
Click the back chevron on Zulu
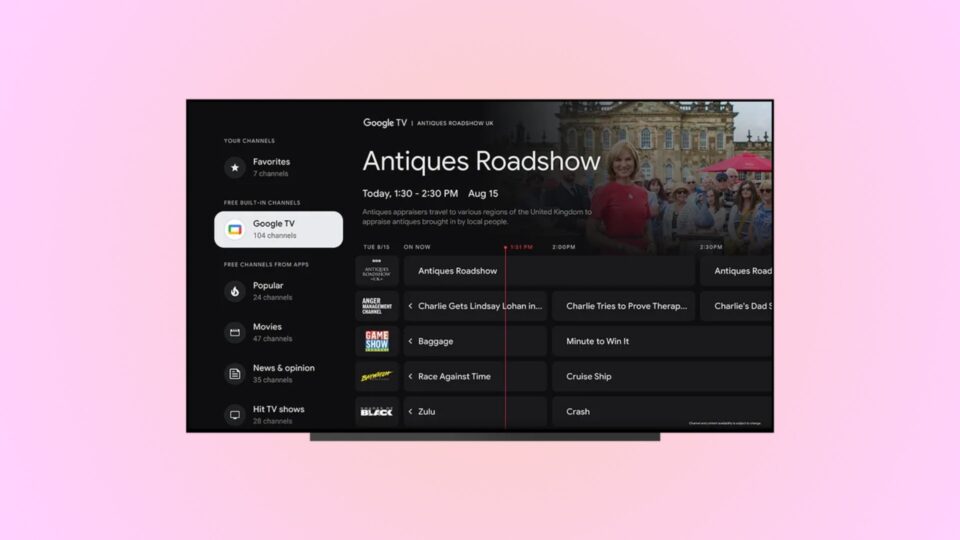[x=411, y=412]
